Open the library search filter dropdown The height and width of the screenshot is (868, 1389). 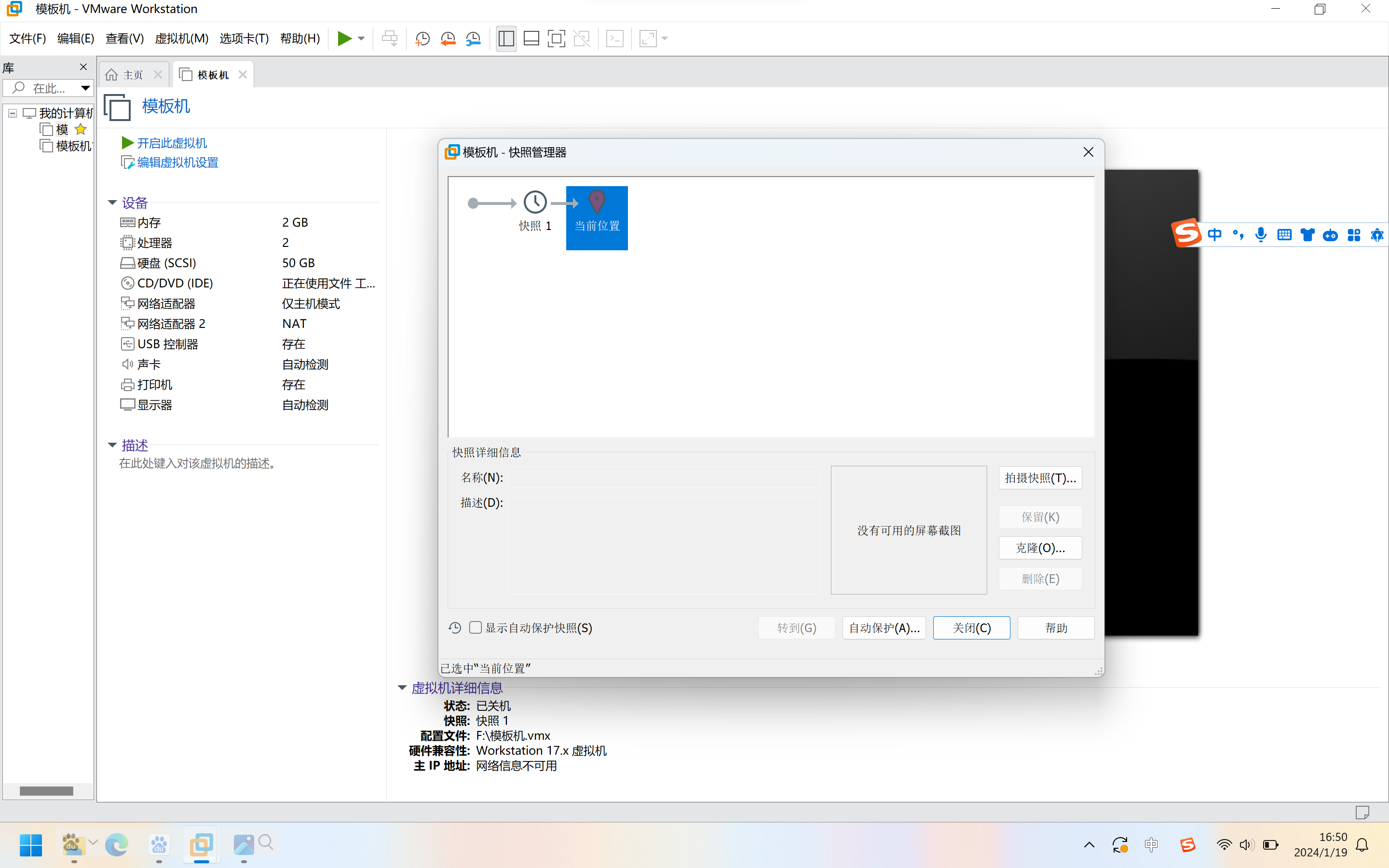[85, 88]
